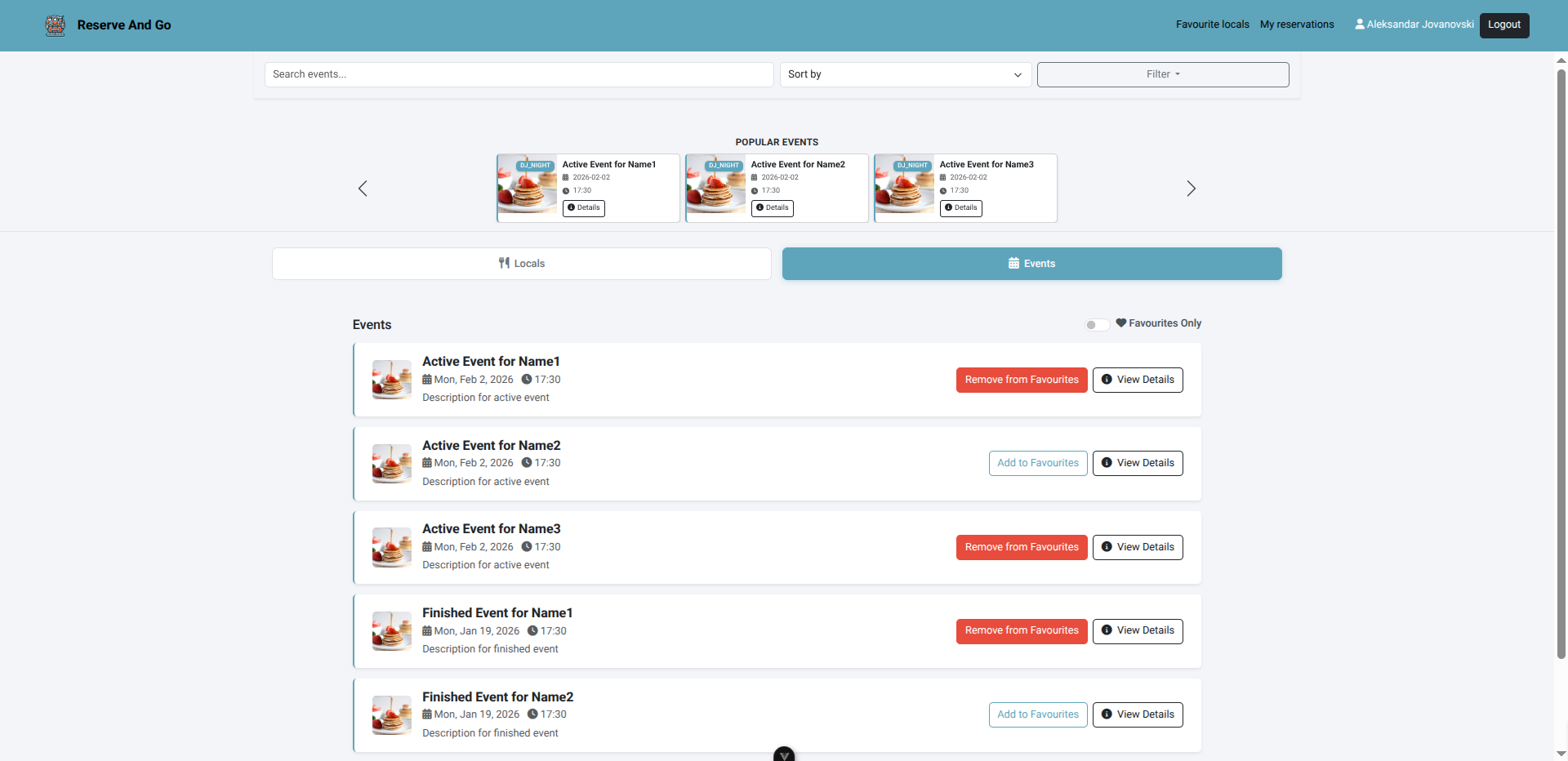Expand the Filter dropdown menu
Image resolution: width=1568 pixels, height=761 pixels.
click(x=1163, y=74)
